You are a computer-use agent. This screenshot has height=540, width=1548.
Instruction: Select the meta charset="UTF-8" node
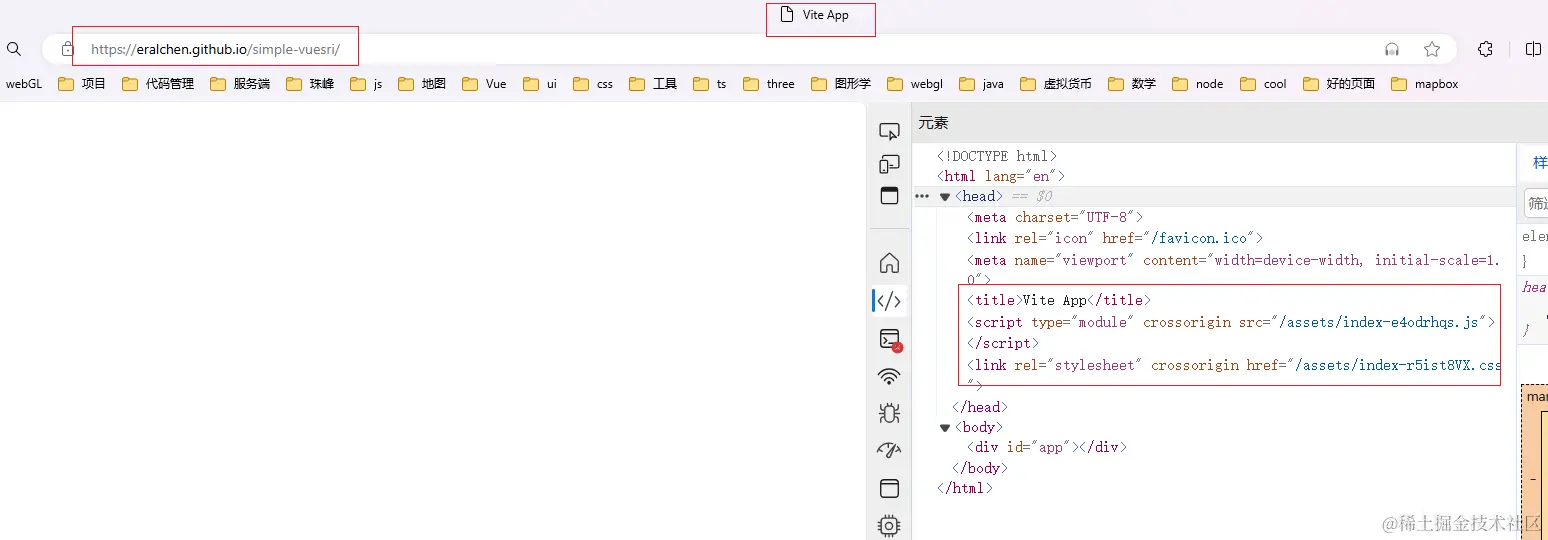(1054, 217)
